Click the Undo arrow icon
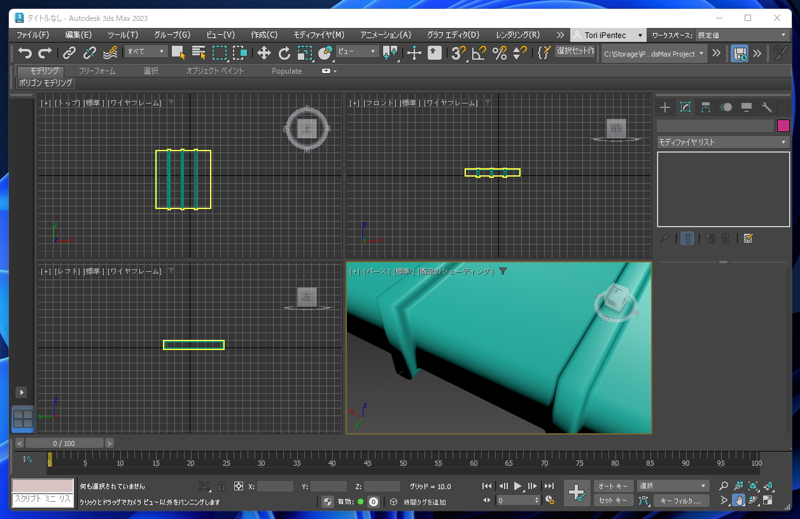 click(x=24, y=53)
